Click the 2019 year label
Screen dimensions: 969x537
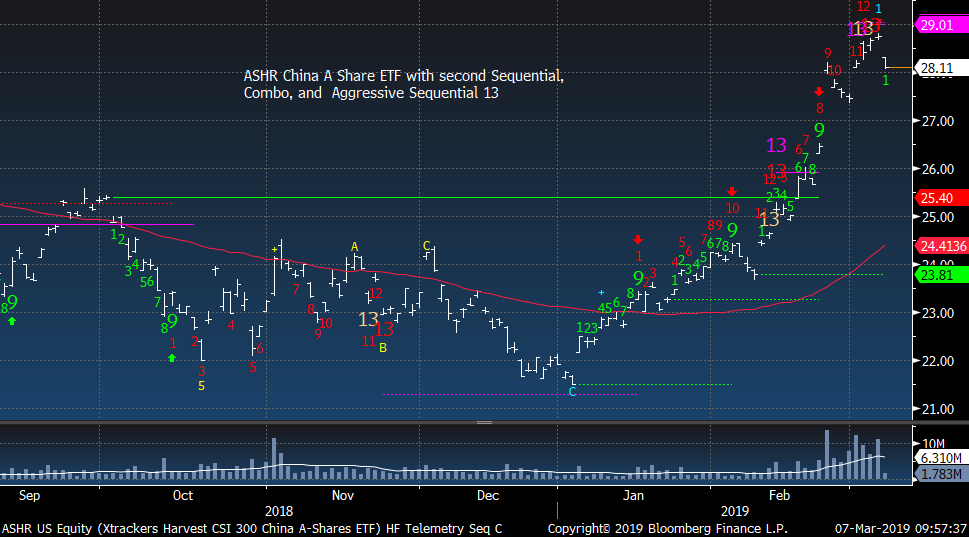click(734, 512)
